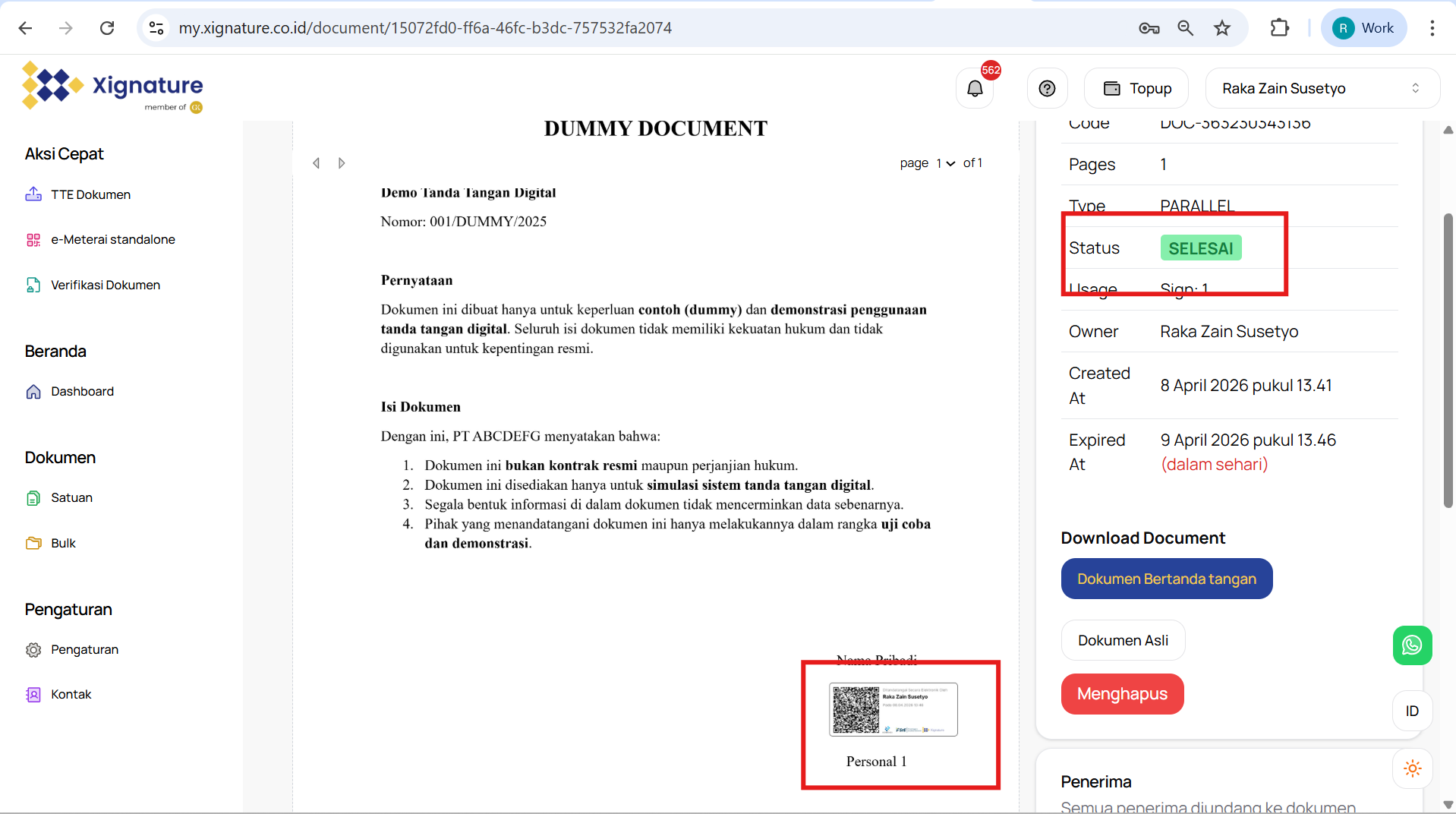Download Dokumen Bertanda tangan
The width and height of the screenshot is (1456, 814).
pyautogui.click(x=1166, y=579)
